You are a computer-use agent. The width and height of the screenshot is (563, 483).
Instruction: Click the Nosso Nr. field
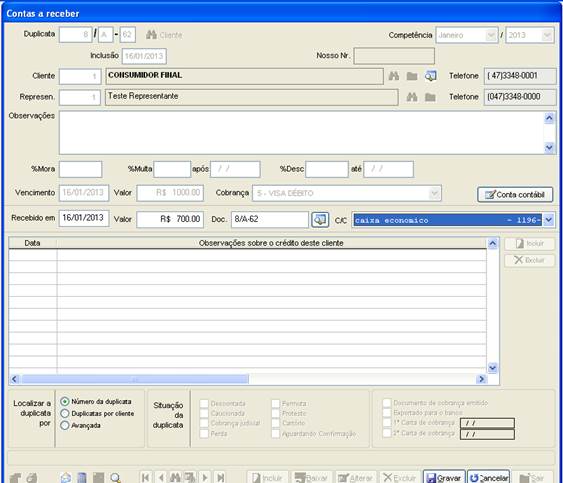[394, 56]
